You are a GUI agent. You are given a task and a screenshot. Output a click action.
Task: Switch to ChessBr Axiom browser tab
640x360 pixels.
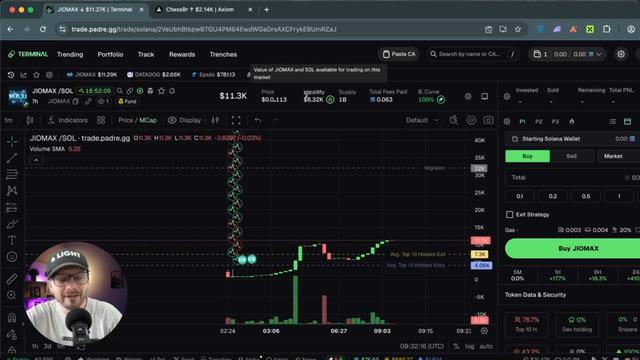pos(200,9)
